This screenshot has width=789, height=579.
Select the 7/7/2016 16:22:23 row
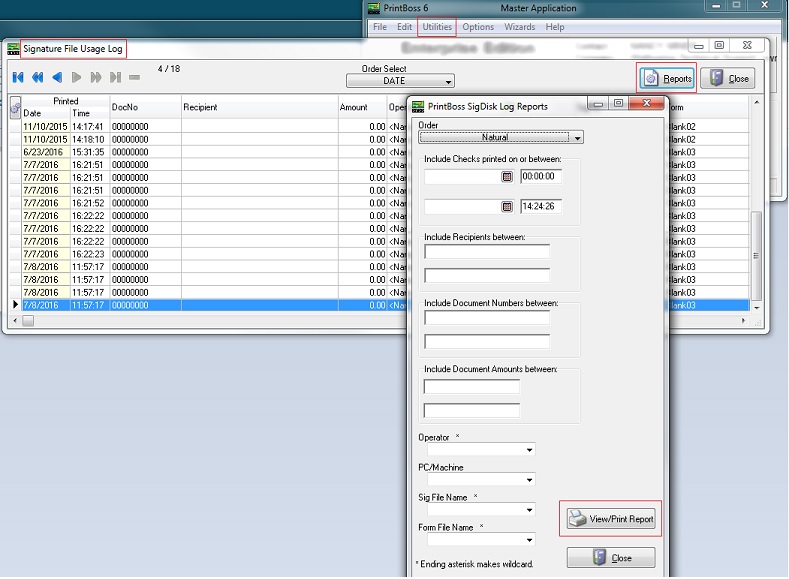214,254
